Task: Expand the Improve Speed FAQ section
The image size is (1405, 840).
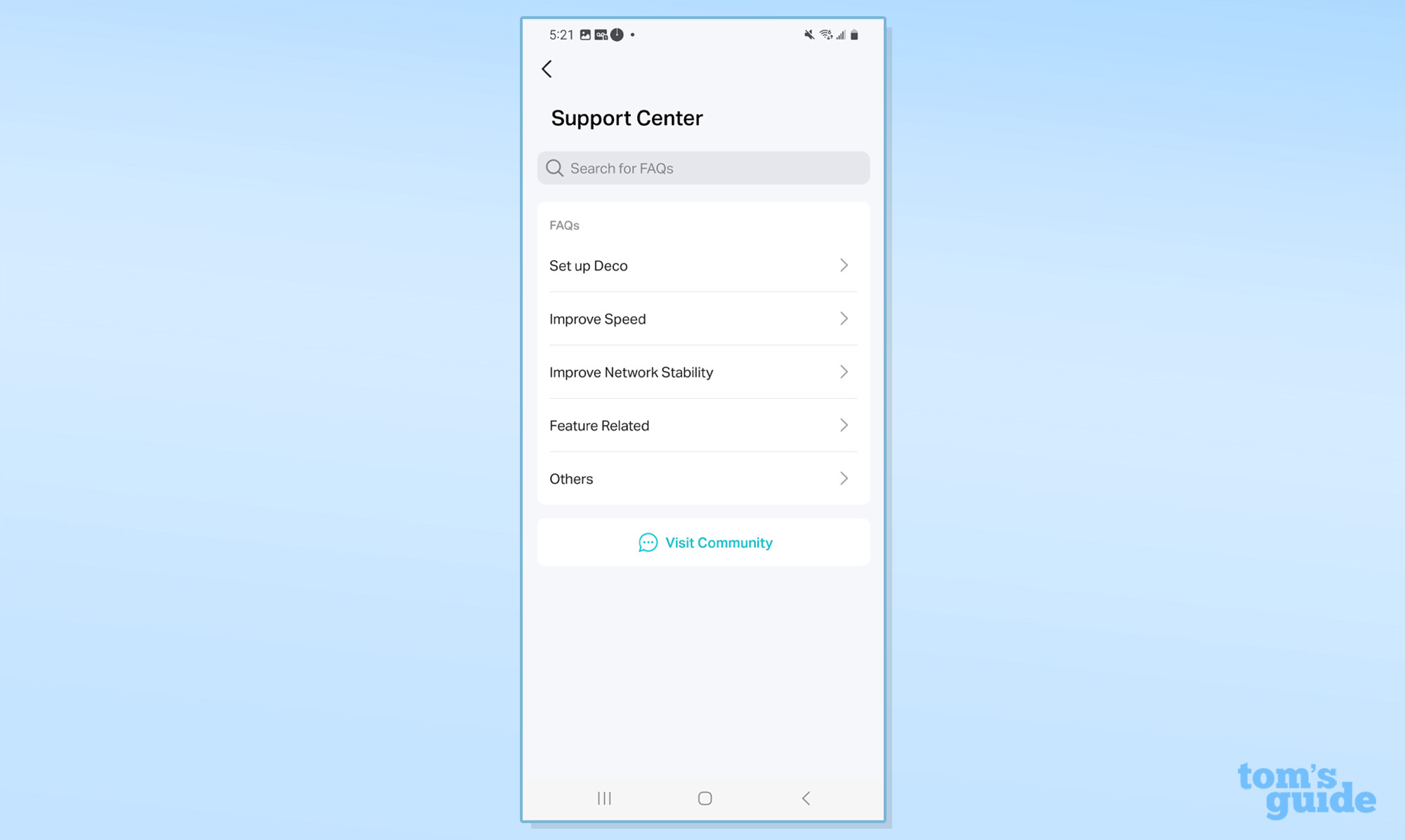Action: (x=703, y=318)
